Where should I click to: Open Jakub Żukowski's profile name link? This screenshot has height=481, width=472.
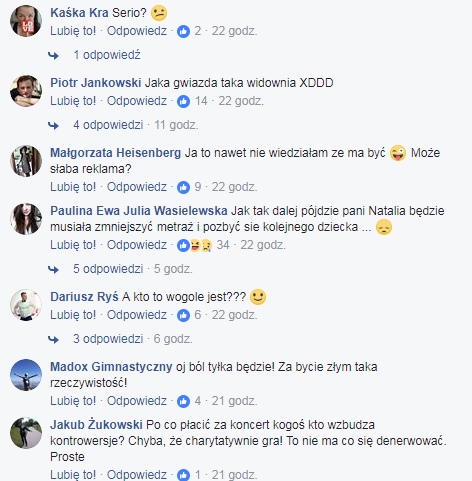coord(96,425)
